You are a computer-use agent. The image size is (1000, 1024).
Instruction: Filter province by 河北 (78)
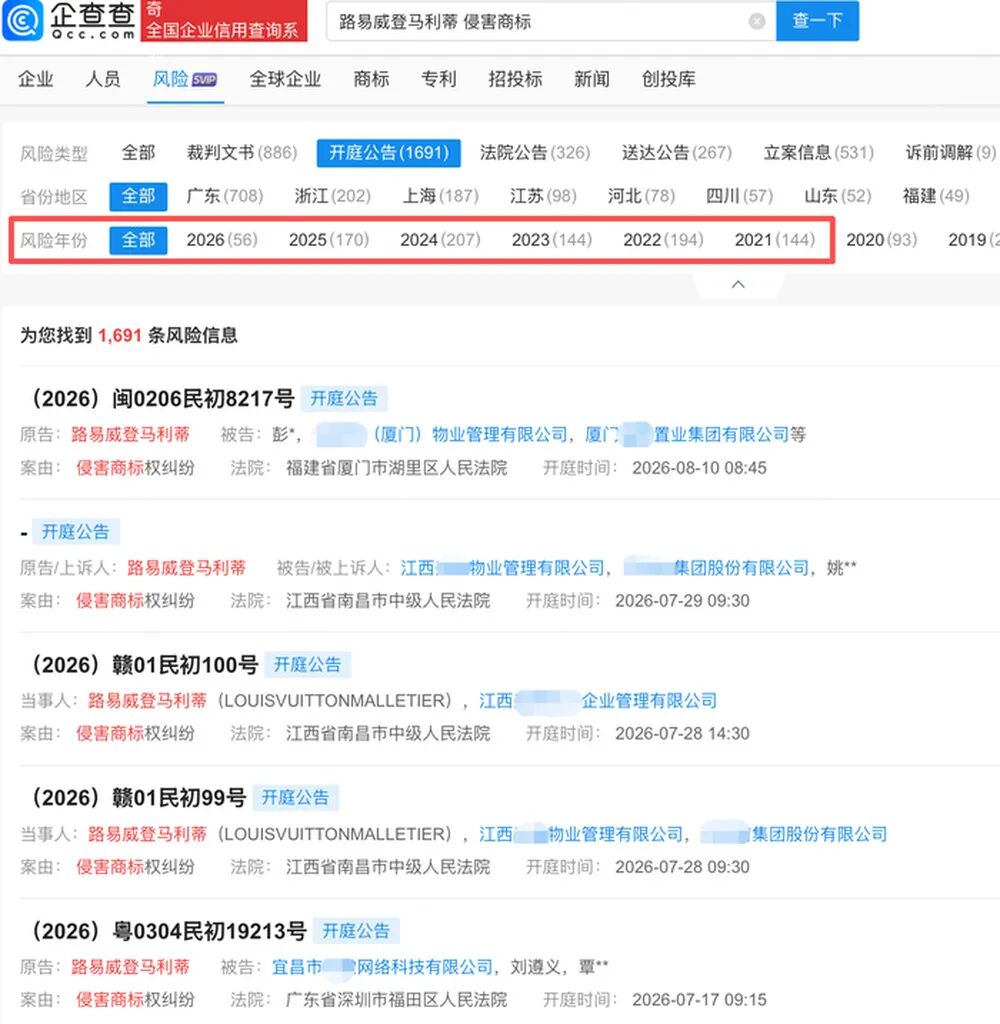pos(641,196)
